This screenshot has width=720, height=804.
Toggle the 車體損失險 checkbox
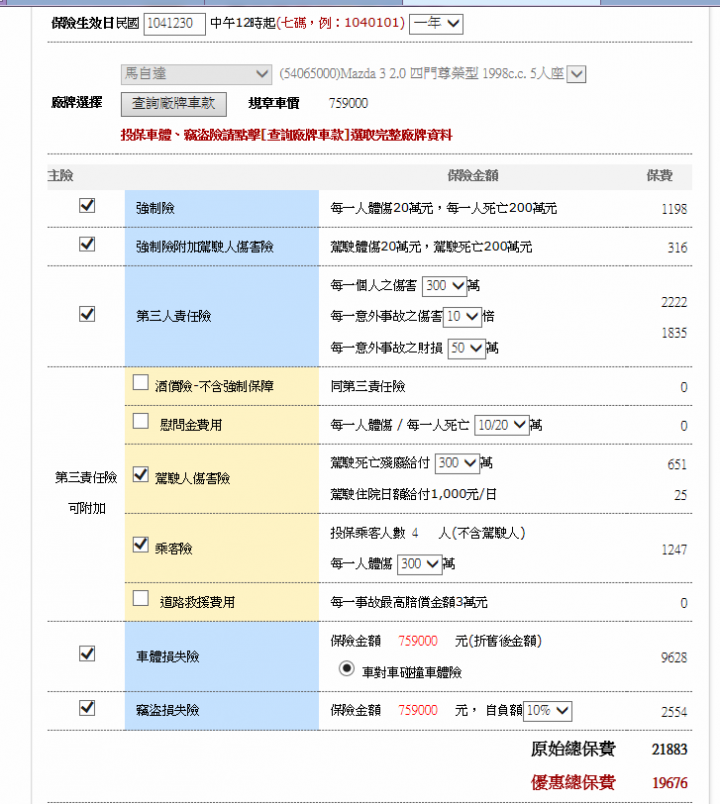click(87, 654)
